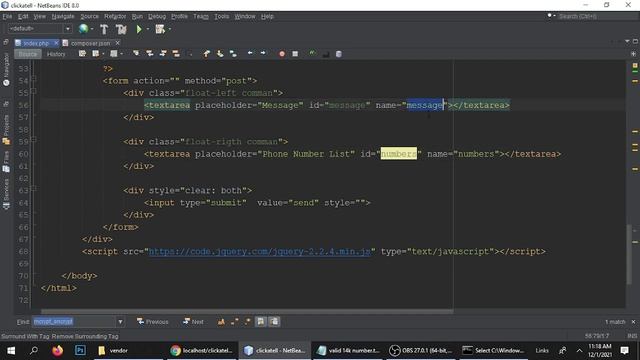Click the Last Edit editor toolbar icon
This screenshot has height=360, width=640.
82,53
